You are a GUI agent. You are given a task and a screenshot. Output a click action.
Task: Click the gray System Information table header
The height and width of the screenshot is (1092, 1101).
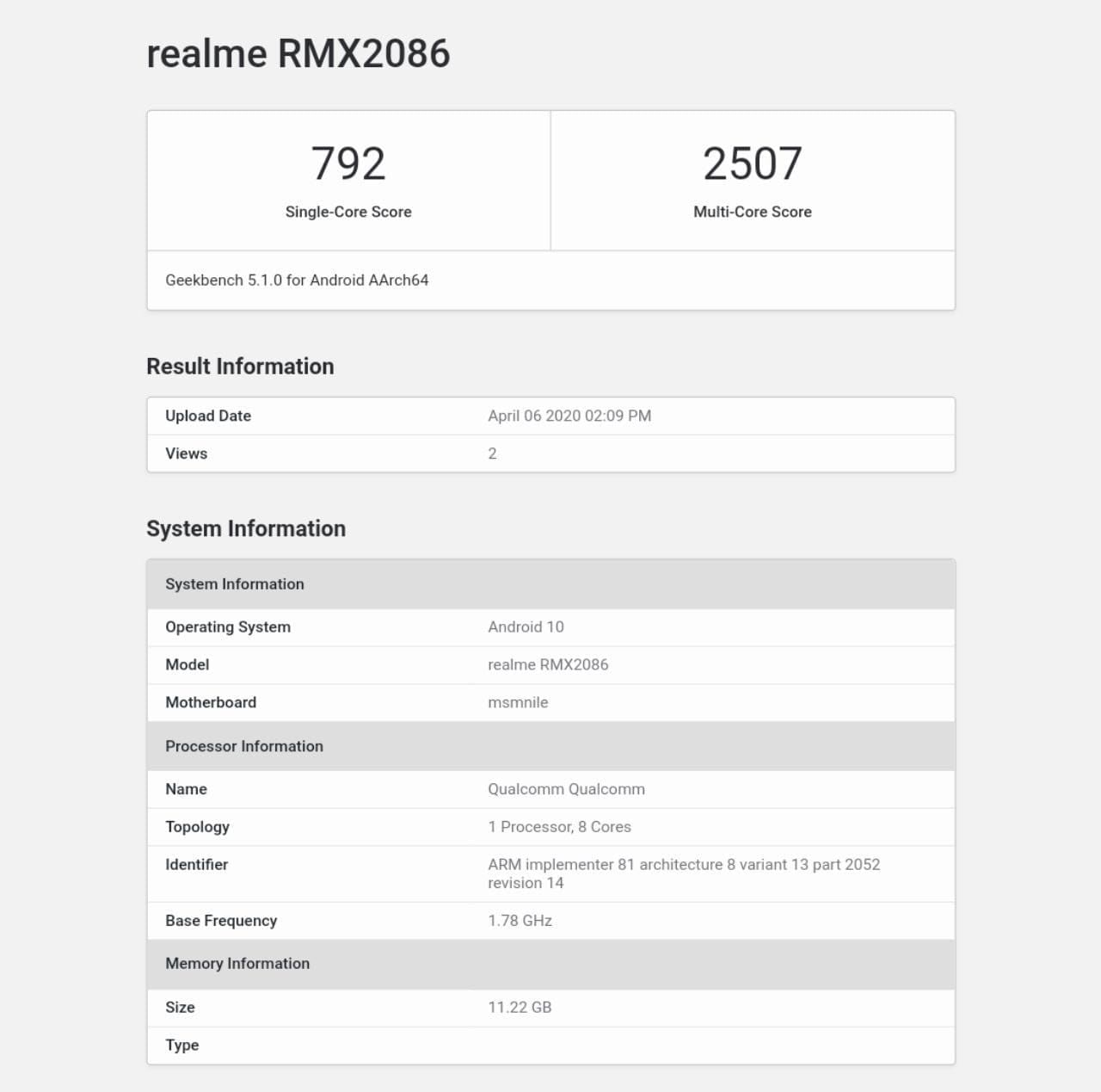[x=551, y=584]
